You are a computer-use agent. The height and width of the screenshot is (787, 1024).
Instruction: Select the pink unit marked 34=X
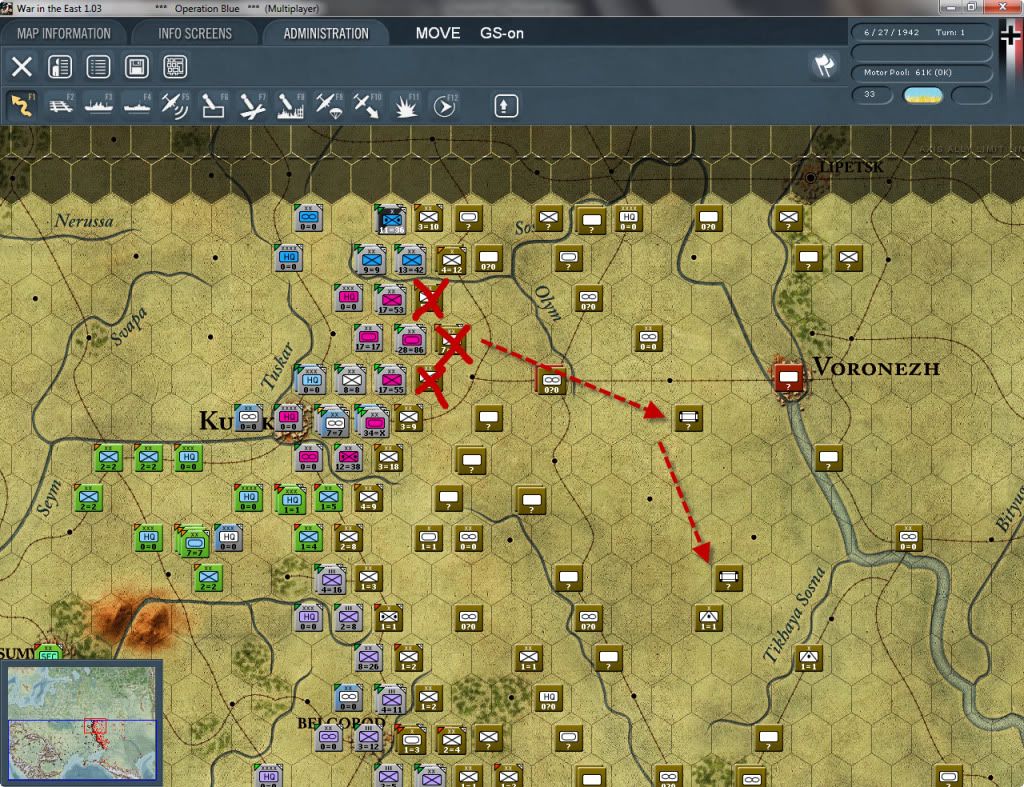374,421
